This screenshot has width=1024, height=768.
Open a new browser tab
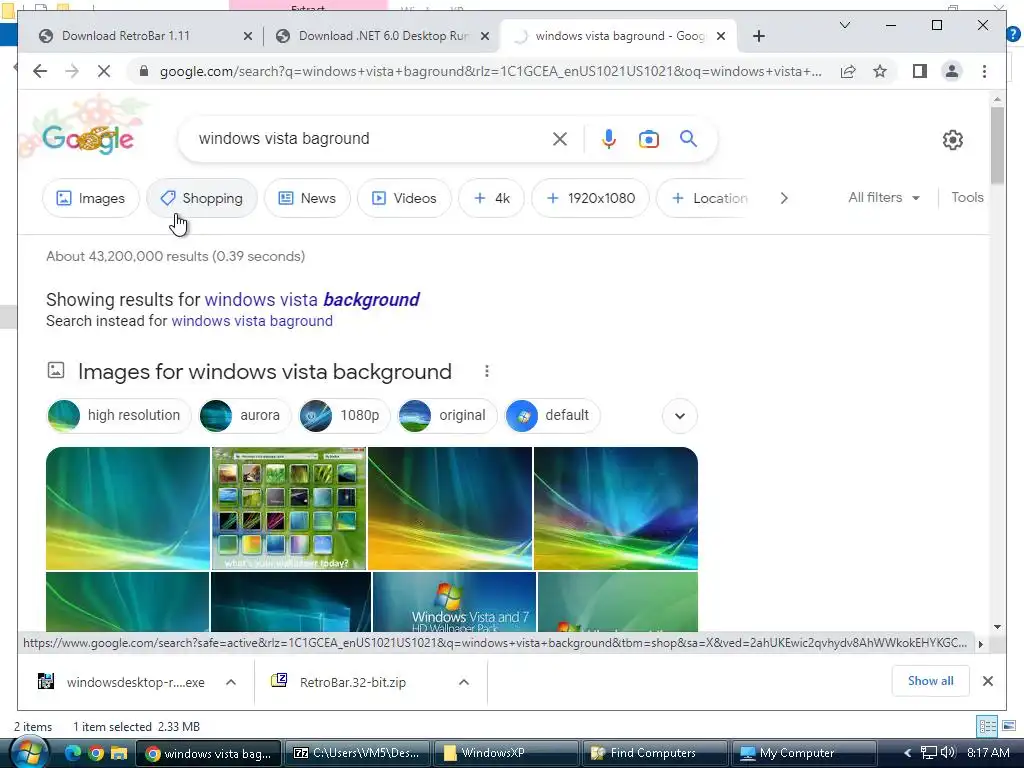[x=758, y=36]
